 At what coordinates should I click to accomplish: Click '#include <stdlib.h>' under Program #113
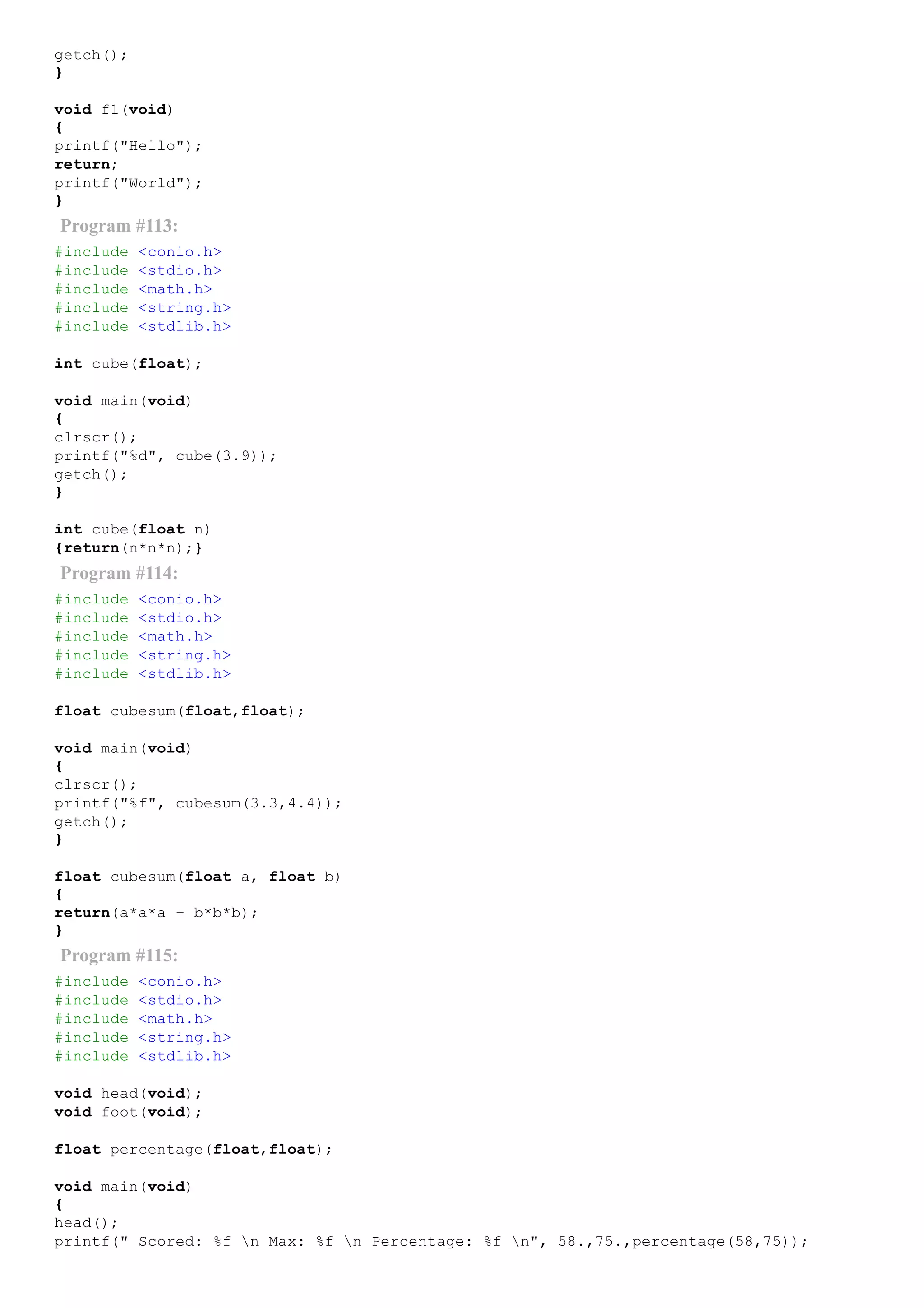[x=142, y=327]
